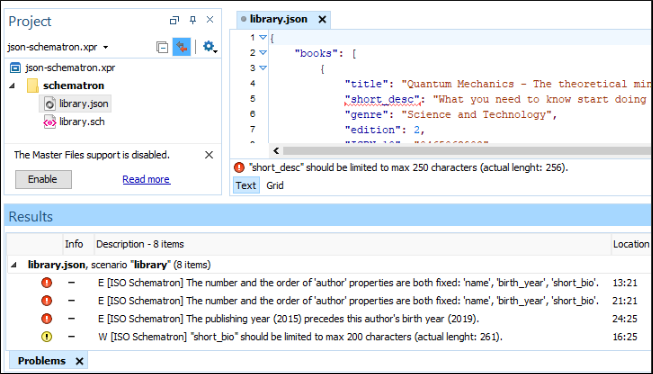Switch to the library.json editor tab
The width and height of the screenshot is (653, 374).
pyautogui.click(x=278, y=19)
